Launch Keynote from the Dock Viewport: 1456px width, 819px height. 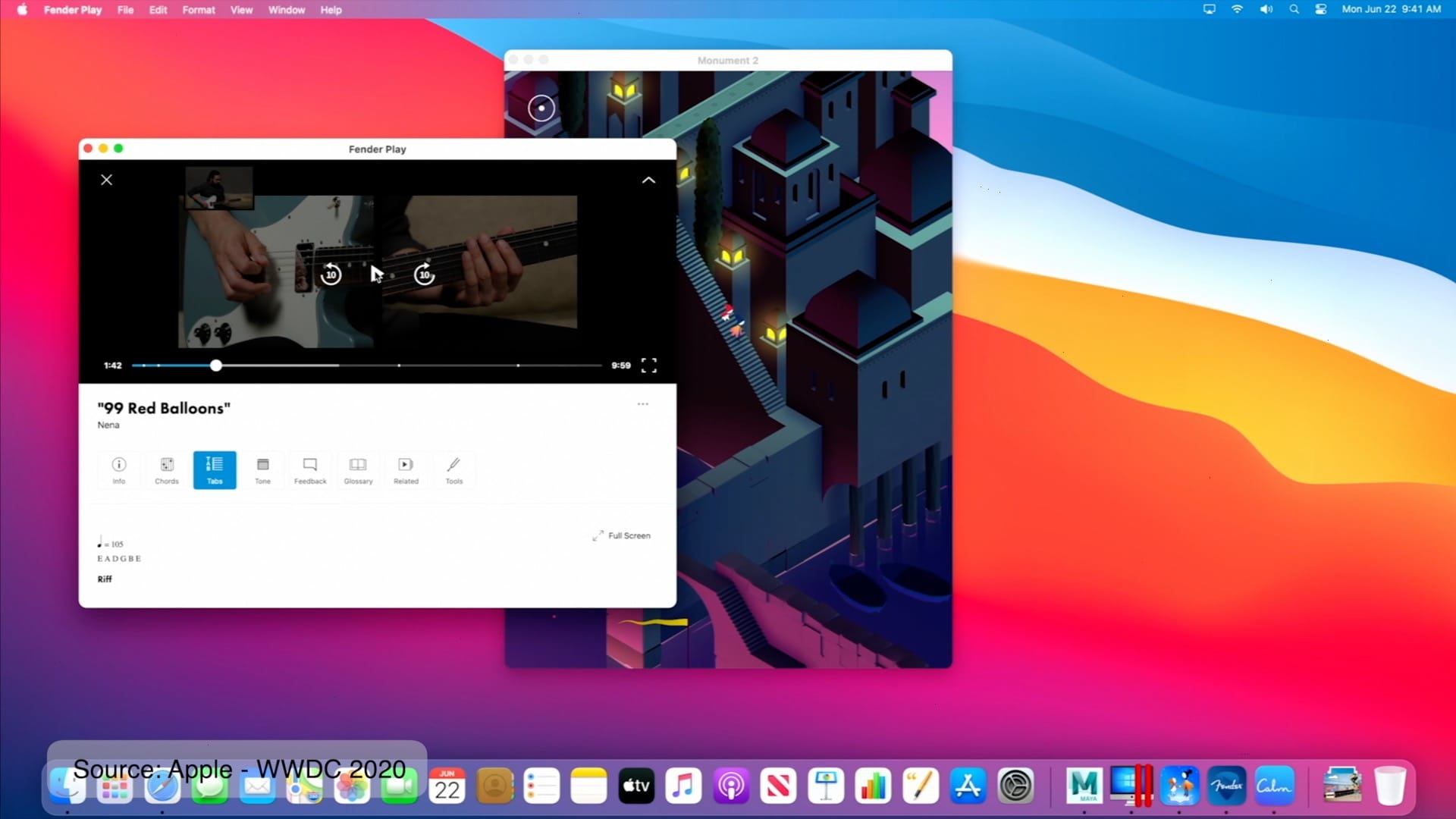826,786
